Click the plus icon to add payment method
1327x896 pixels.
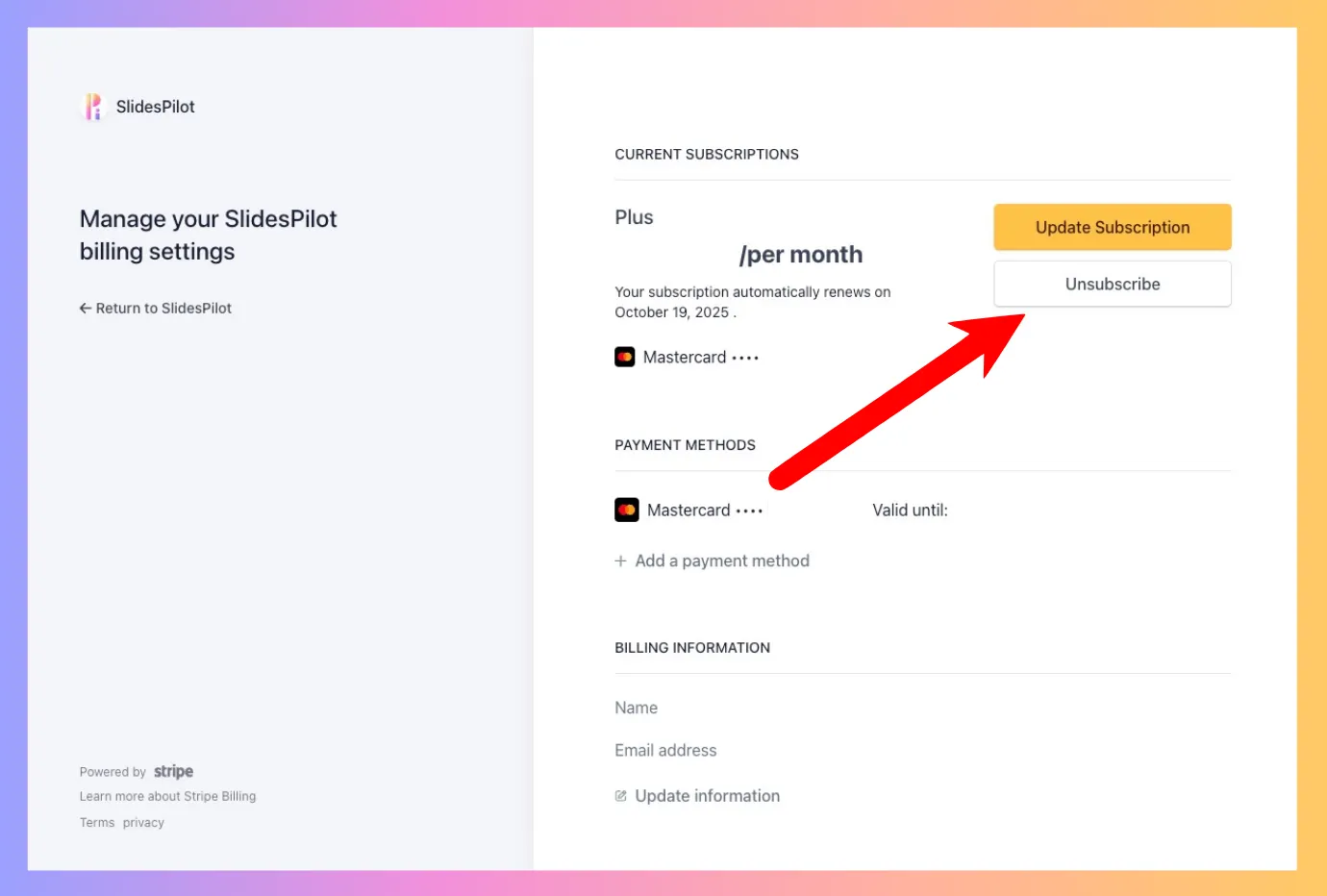tap(621, 561)
